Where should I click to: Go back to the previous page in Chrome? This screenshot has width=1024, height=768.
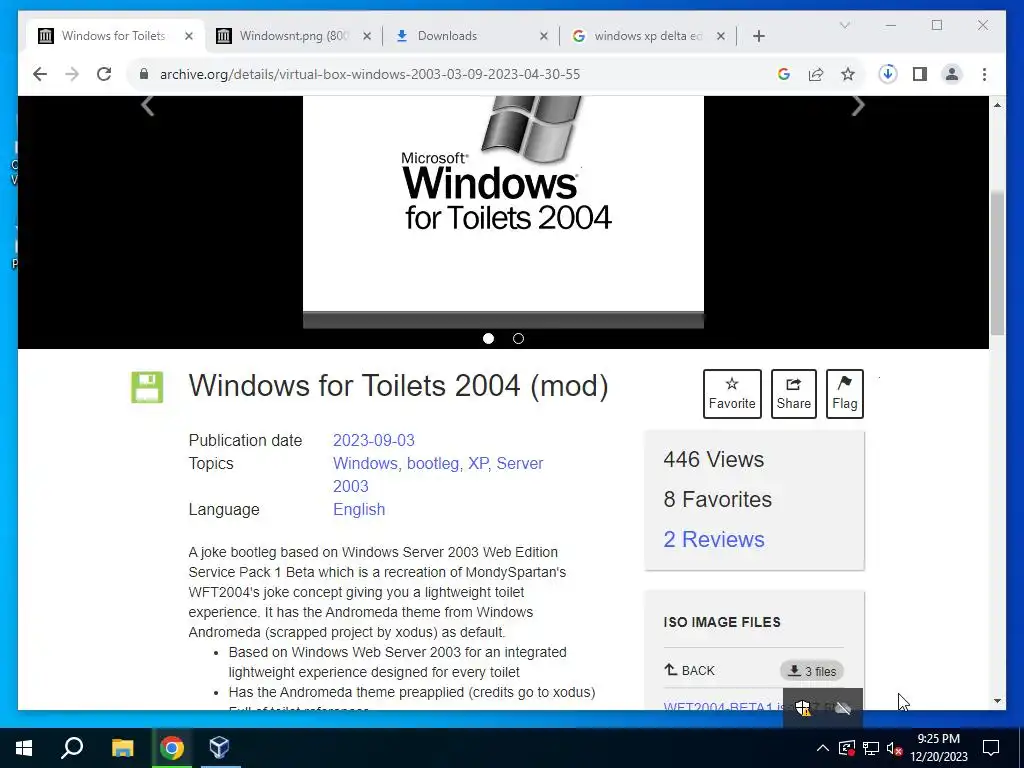pyautogui.click(x=40, y=74)
